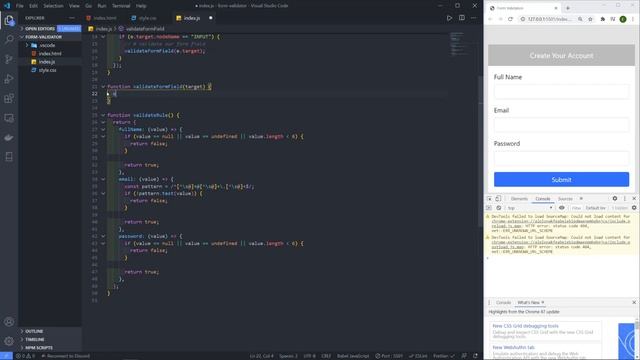Close the DevTools panel

[x=634, y=199]
